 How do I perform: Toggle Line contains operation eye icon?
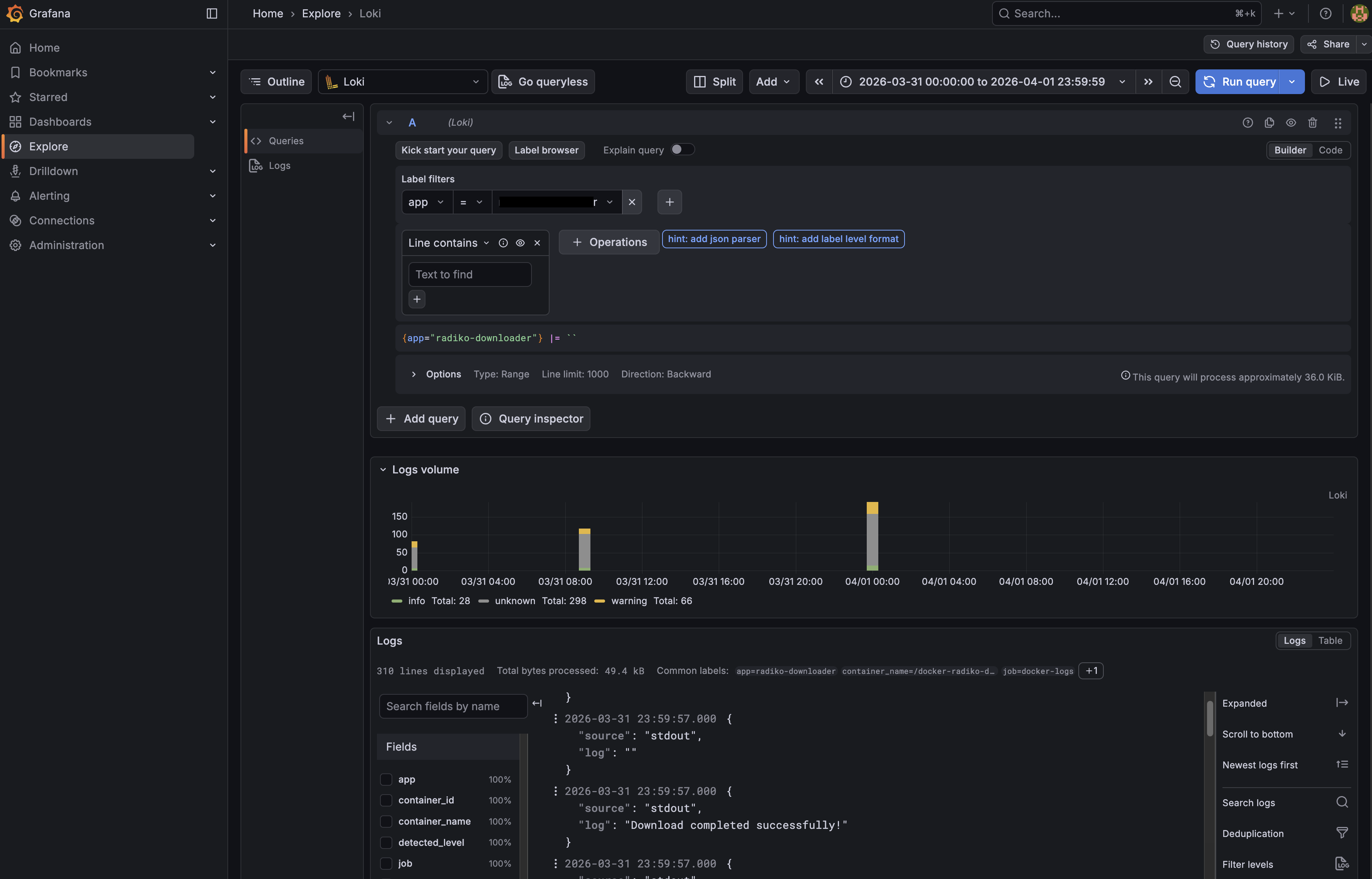(x=520, y=243)
